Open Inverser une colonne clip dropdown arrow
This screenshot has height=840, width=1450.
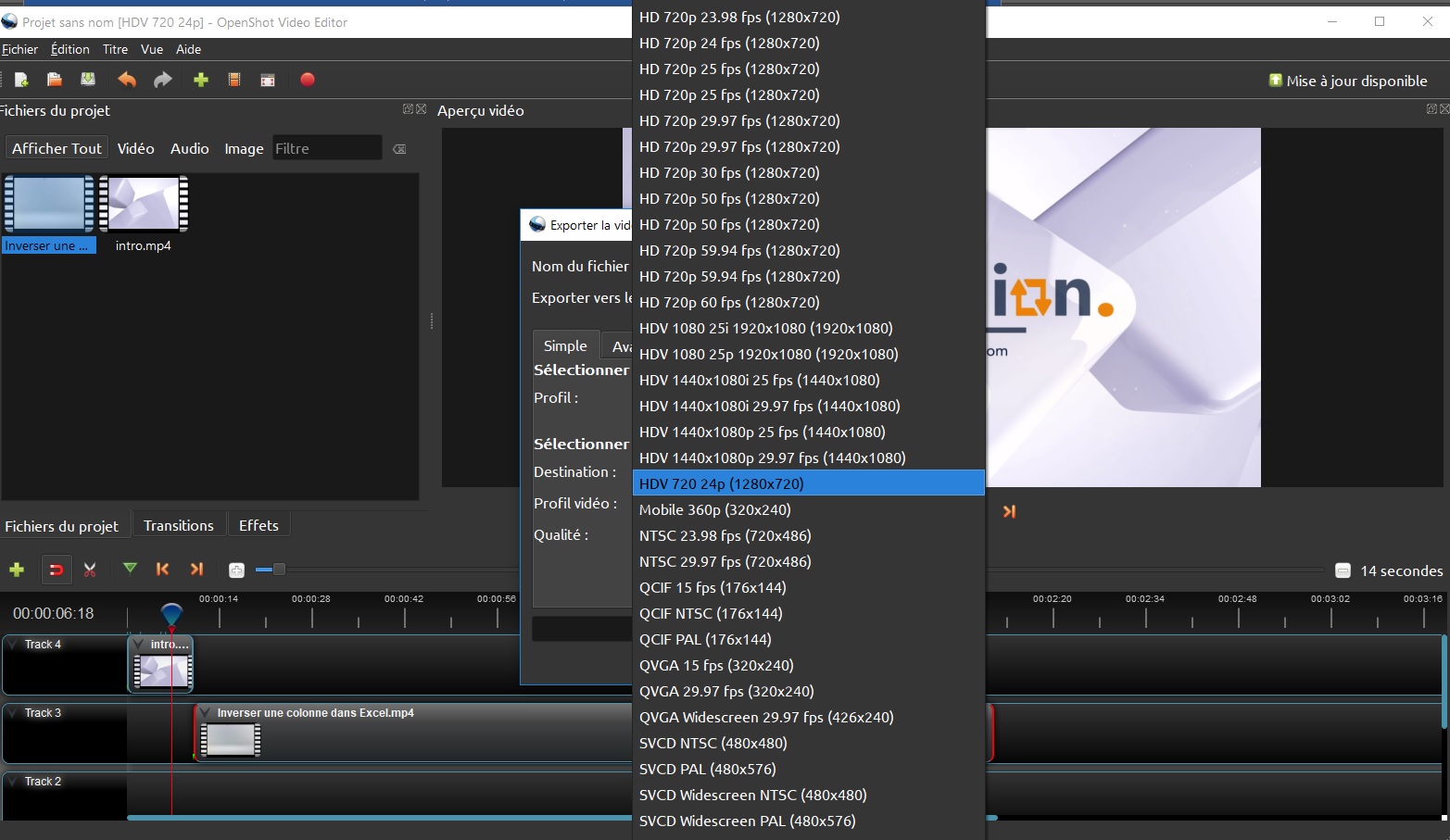(x=206, y=712)
